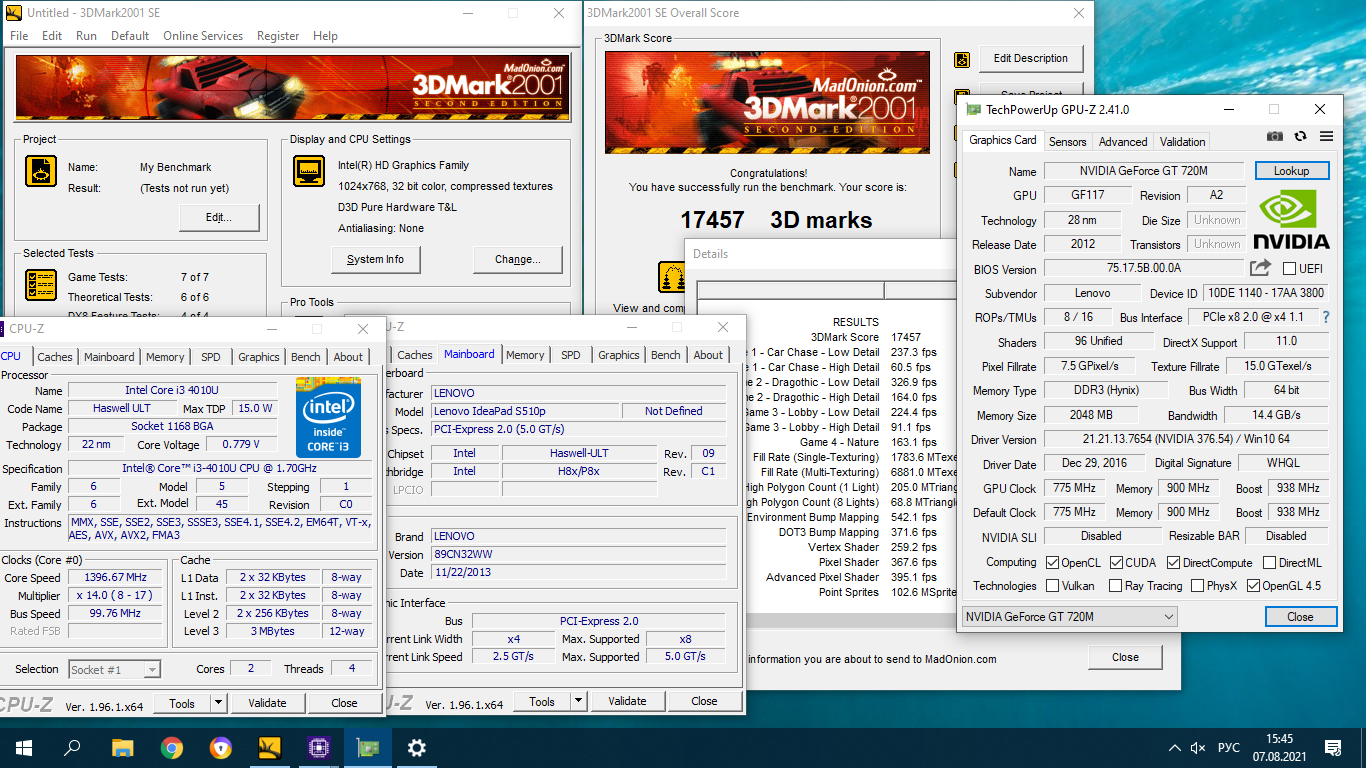Open the Register menu in 3DMark

(278, 36)
